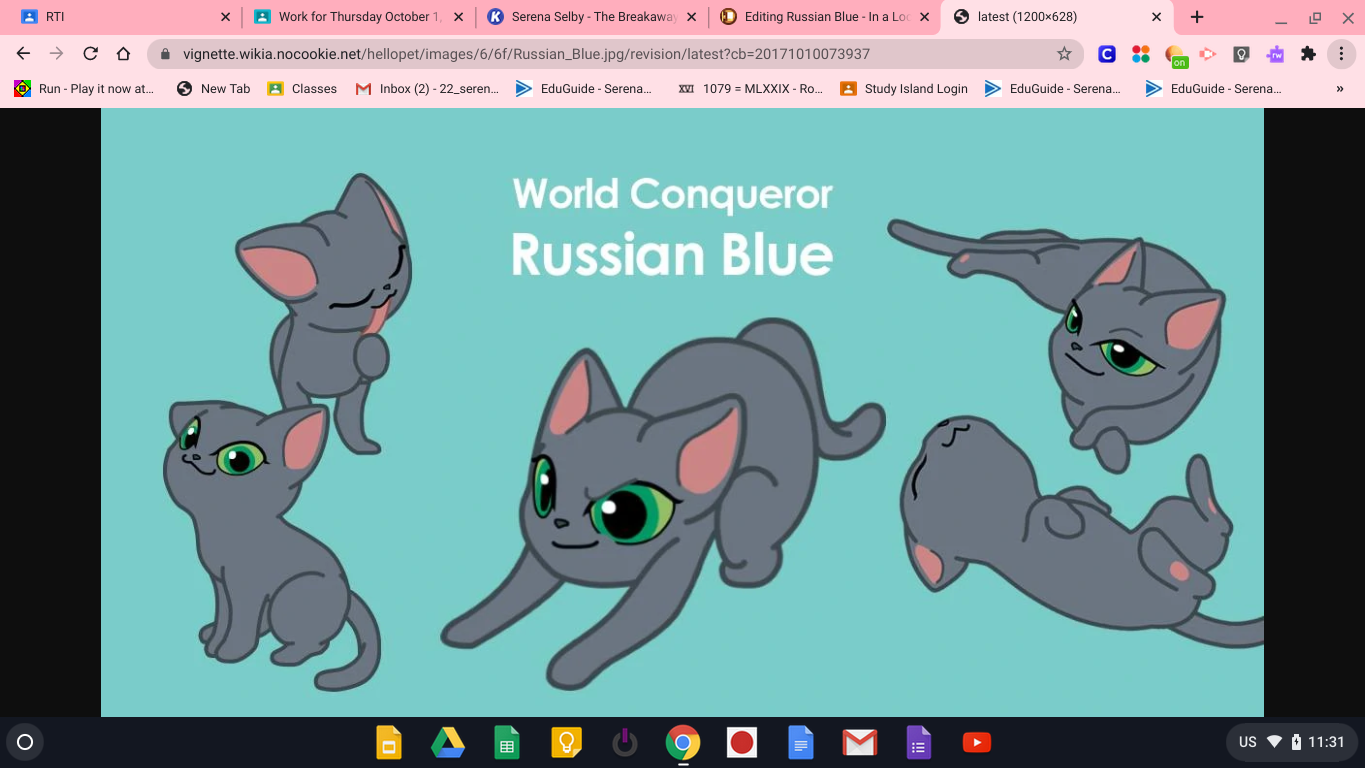Click the Wi-Fi status icon
Viewport: 1365px width, 768px height.
click(1274, 742)
